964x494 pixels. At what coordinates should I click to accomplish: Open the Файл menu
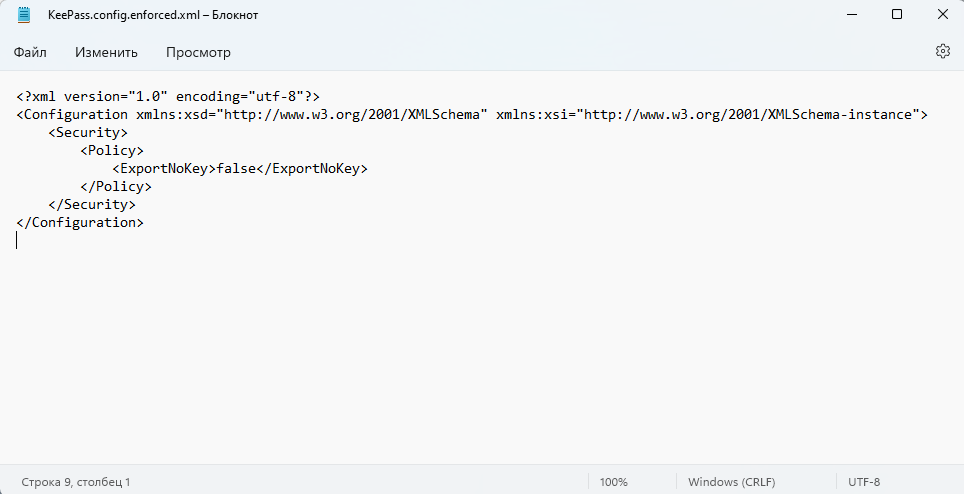pos(31,52)
